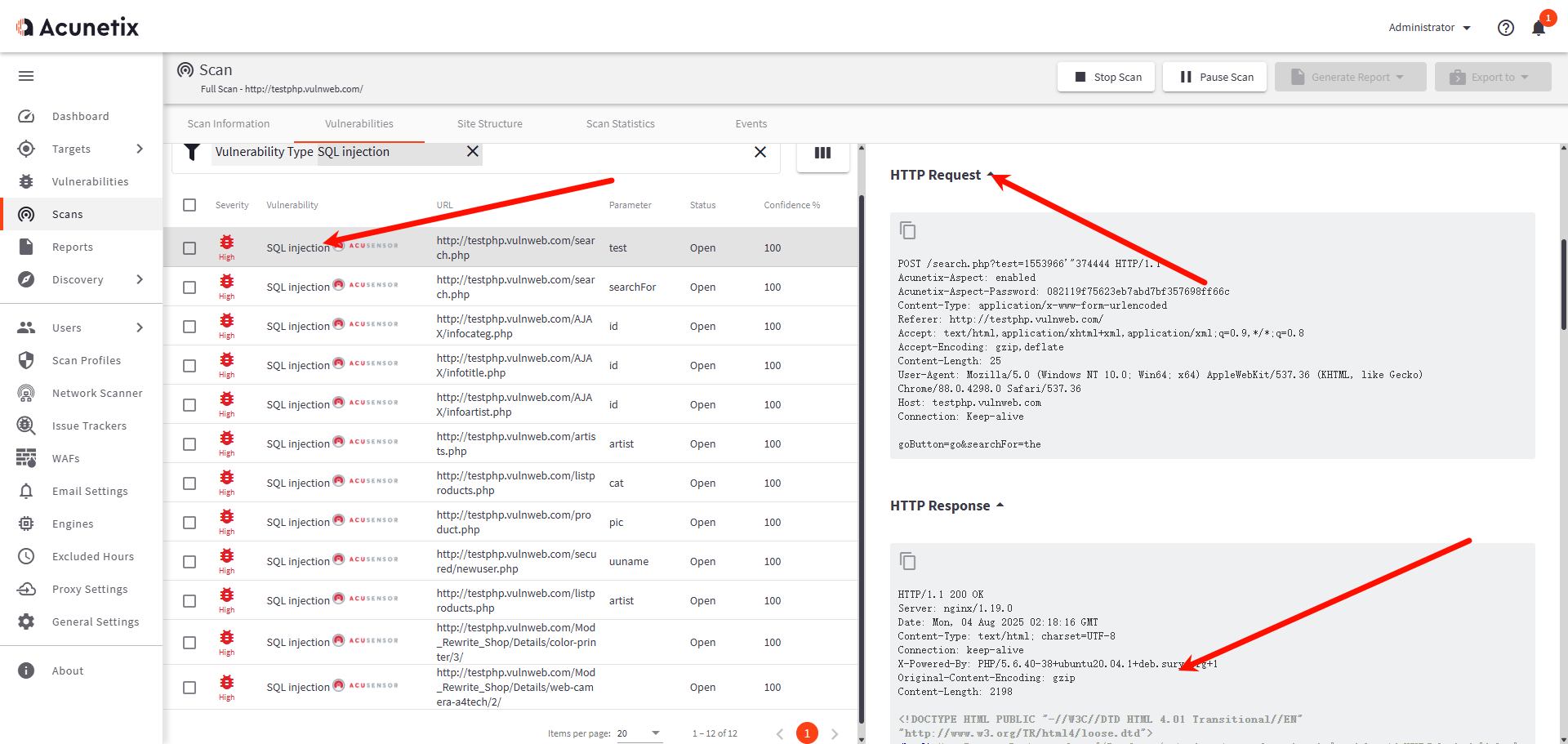Collapse the HTTP Response section
The height and width of the screenshot is (744, 1568).
[1000, 506]
